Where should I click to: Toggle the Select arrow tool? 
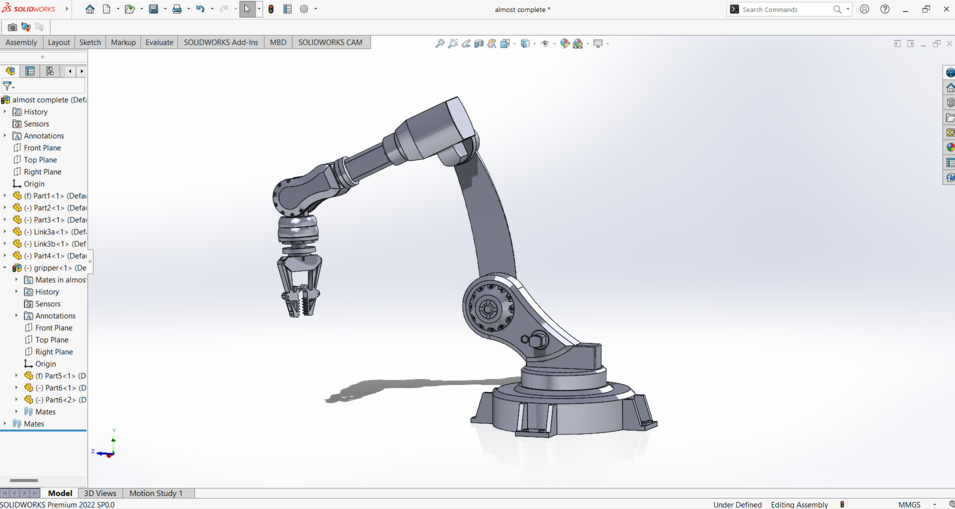[x=247, y=9]
